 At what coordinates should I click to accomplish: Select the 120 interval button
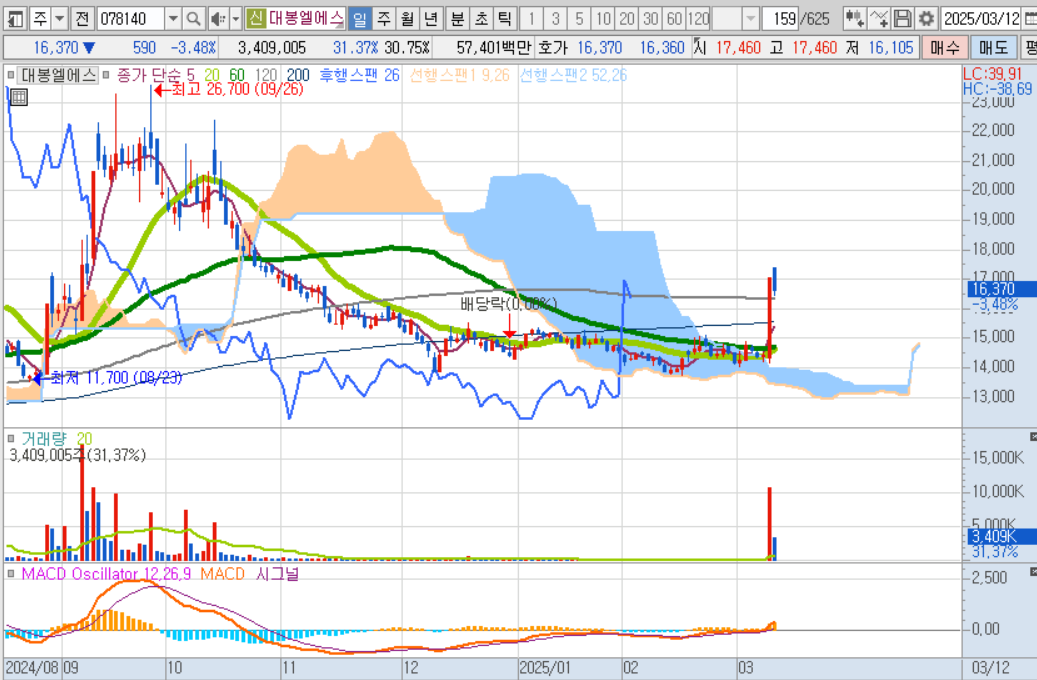[699, 19]
